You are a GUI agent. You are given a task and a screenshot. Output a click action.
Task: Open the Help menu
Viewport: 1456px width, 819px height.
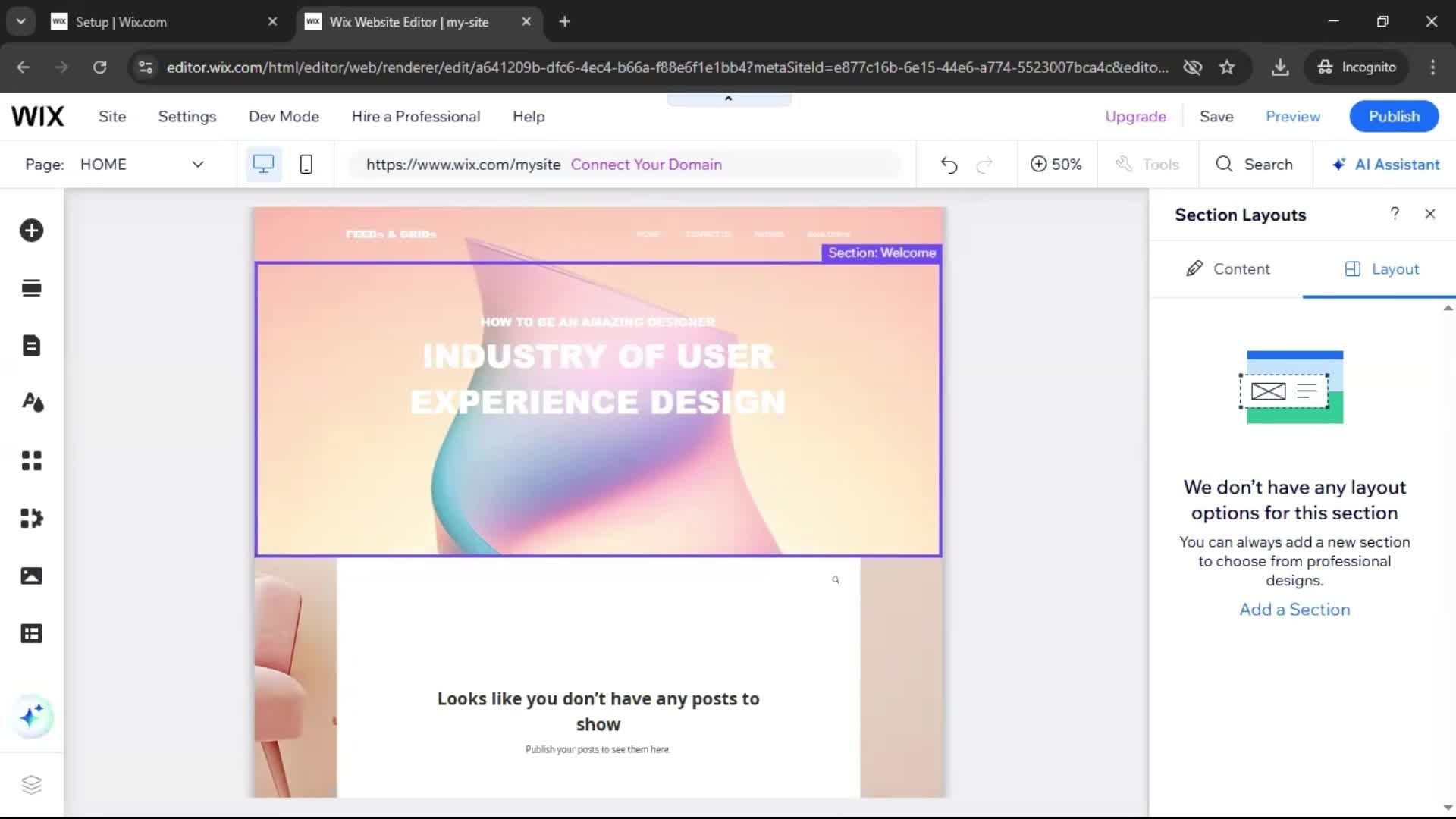[529, 117]
